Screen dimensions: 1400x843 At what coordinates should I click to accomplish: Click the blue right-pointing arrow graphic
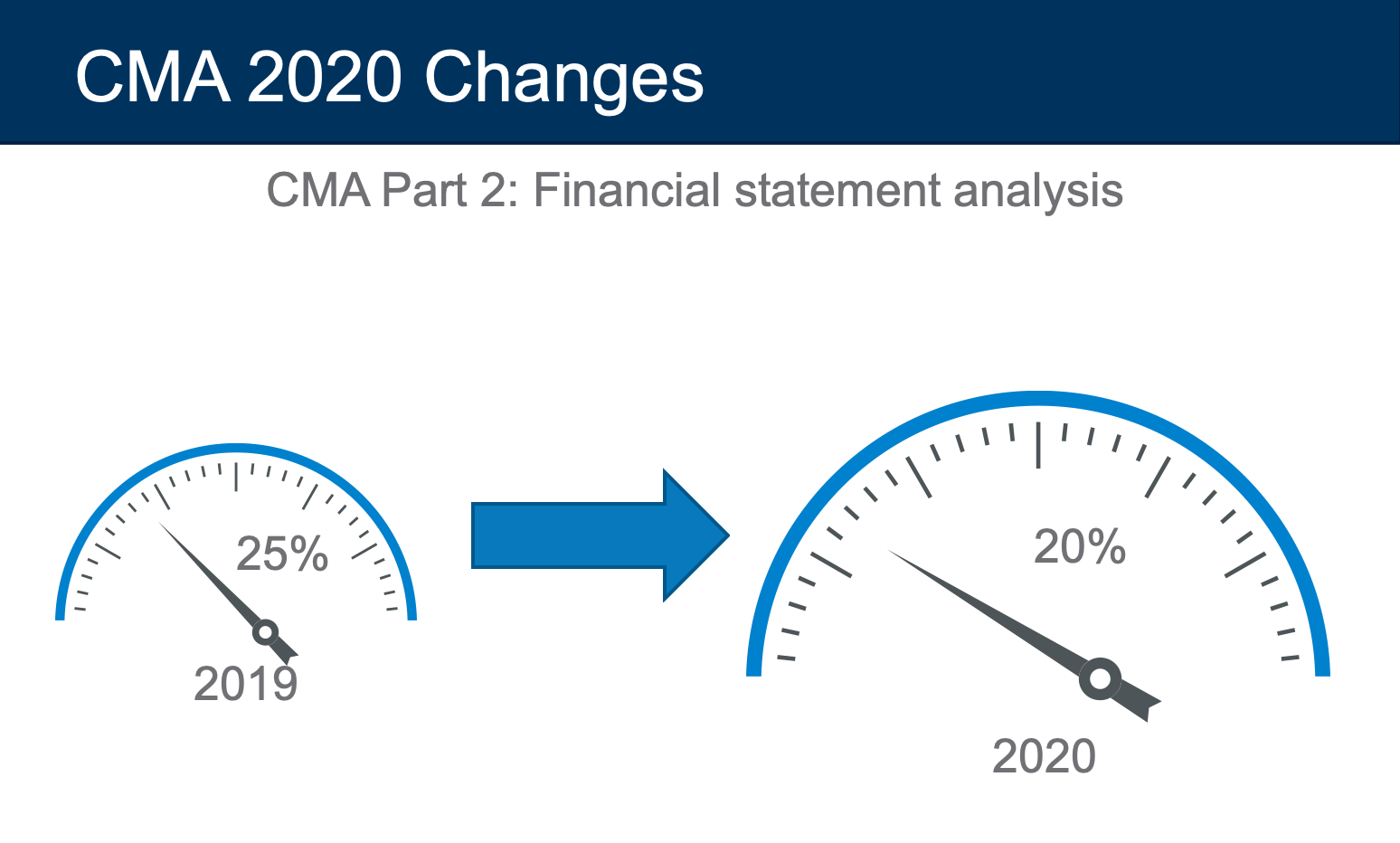tap(601, 535)
